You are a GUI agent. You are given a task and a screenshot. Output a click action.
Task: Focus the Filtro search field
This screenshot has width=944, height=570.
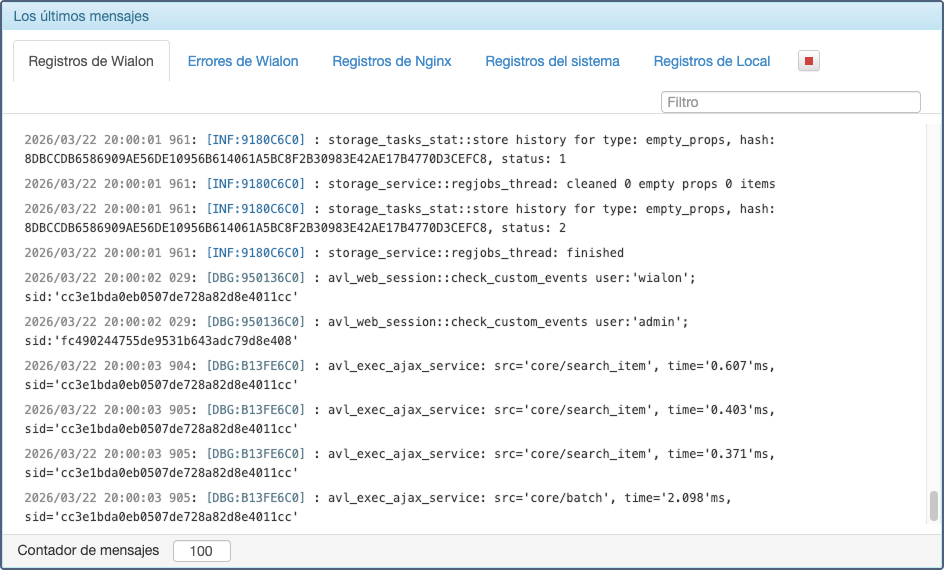(790, 102)
